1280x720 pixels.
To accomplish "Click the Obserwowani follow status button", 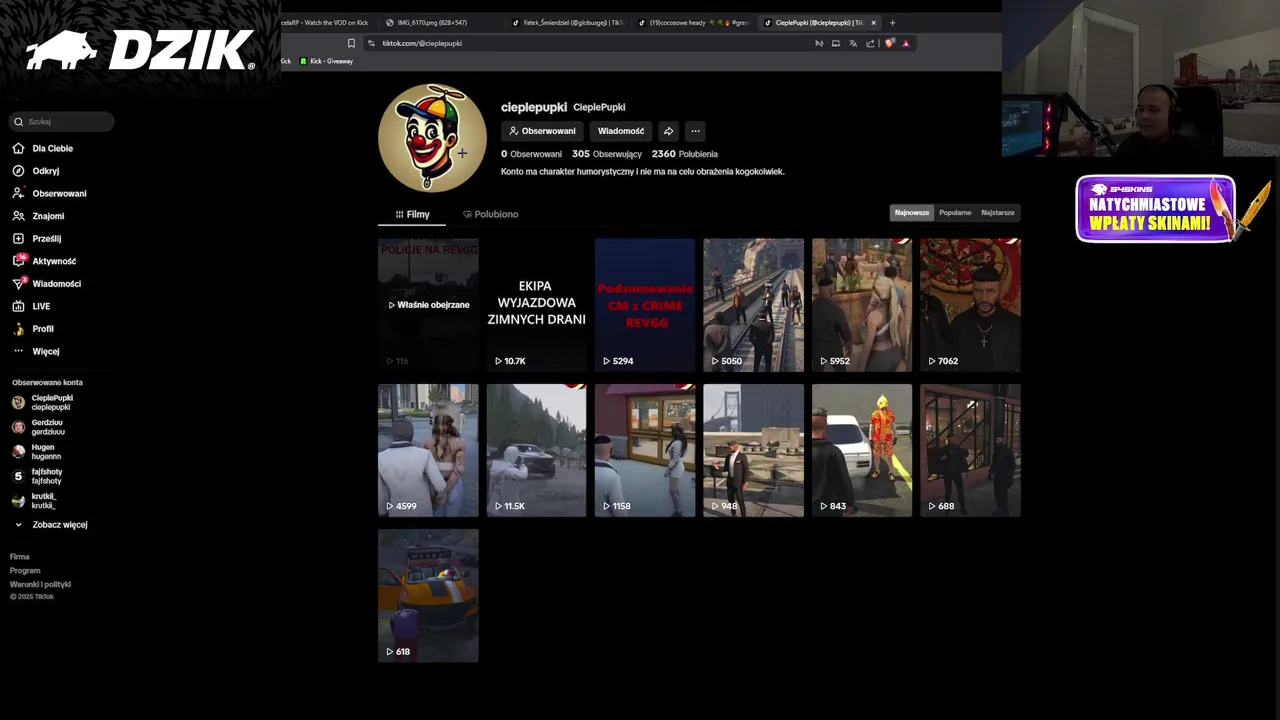I will coord(542,131).
